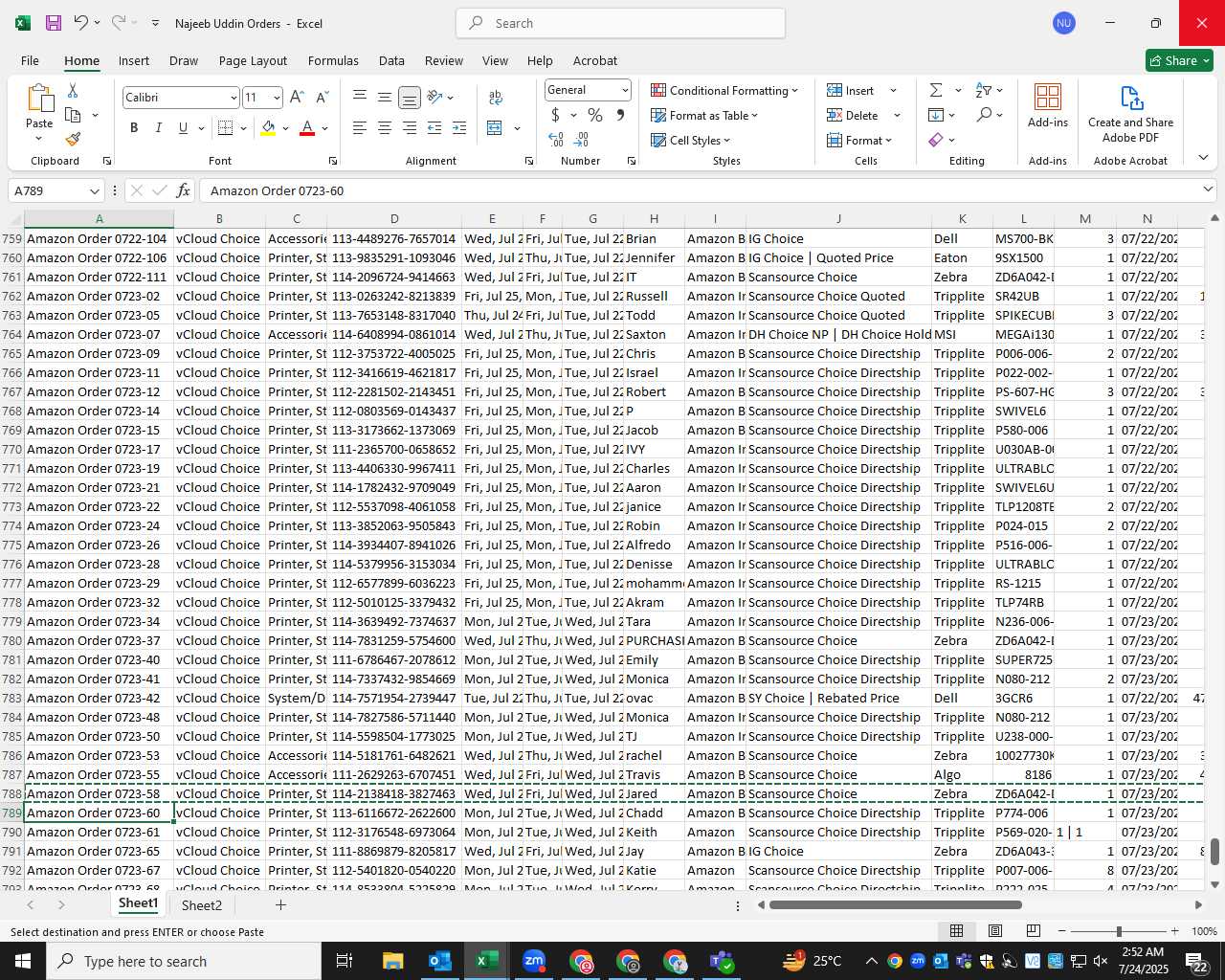Toggle Italic formatting
Image resolution: width=1225 pixels, height=980 pixels.
pos(159,128)
